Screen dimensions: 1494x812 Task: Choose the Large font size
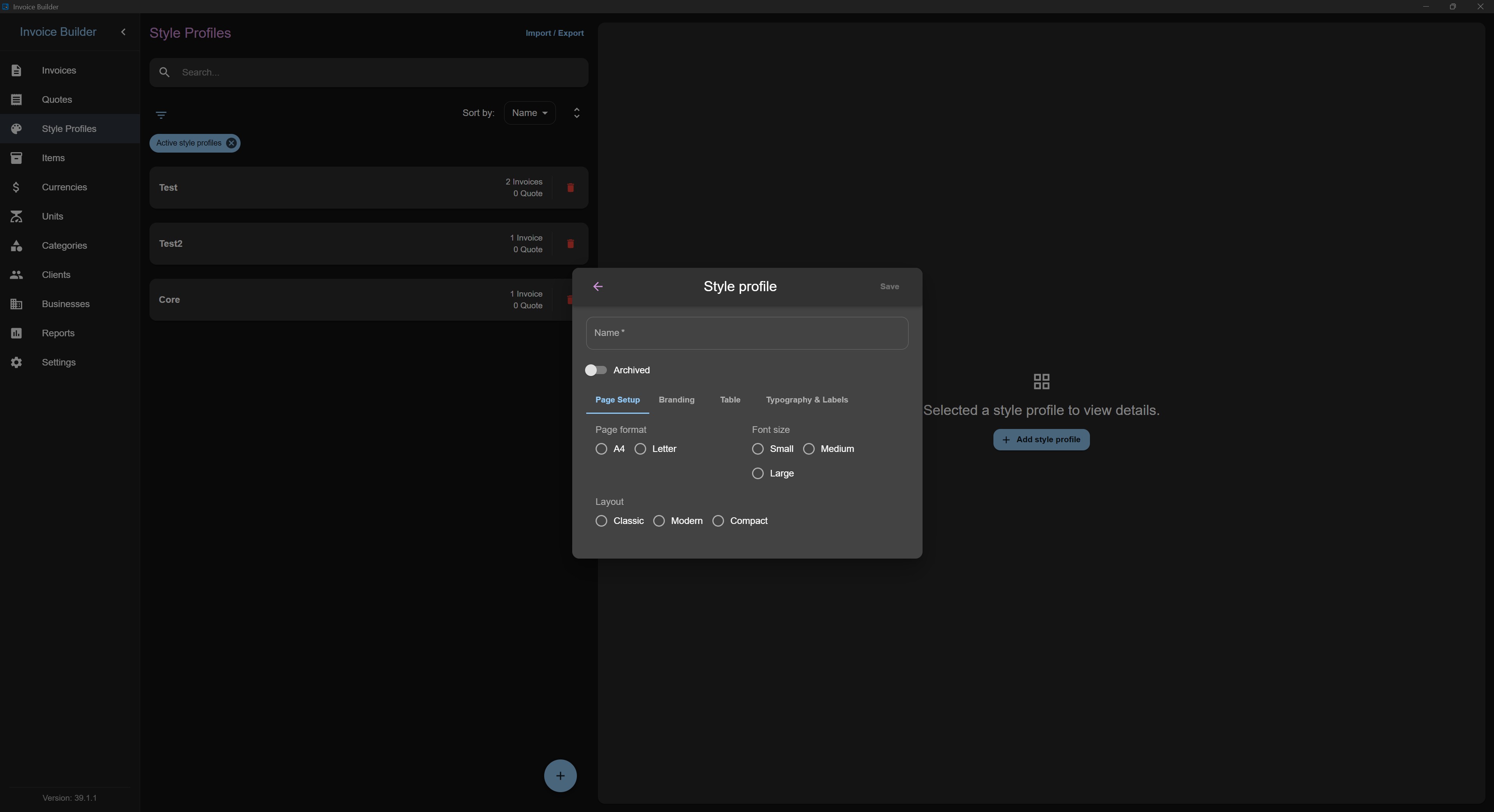coord(758,473)
